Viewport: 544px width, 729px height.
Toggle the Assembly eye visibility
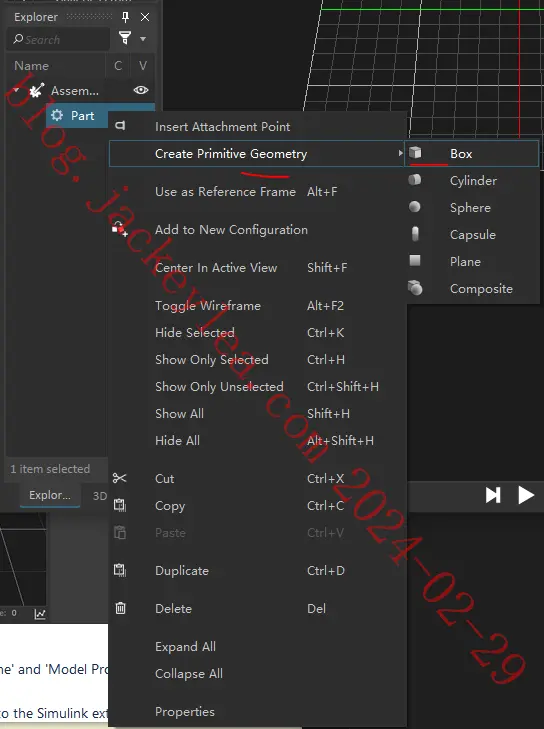pos(141,90)
